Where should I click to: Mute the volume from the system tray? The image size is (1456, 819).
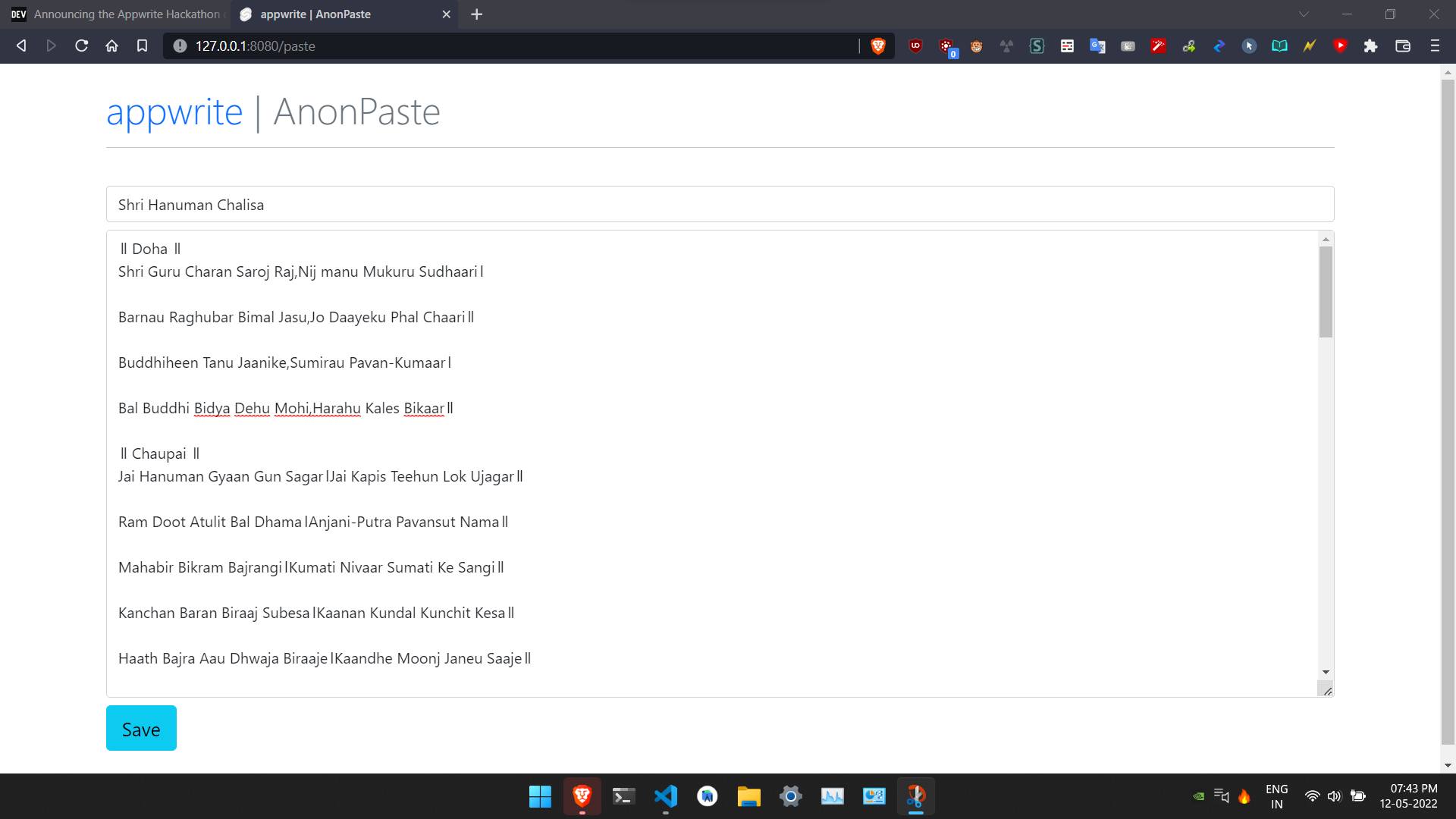click(1335, 796)
